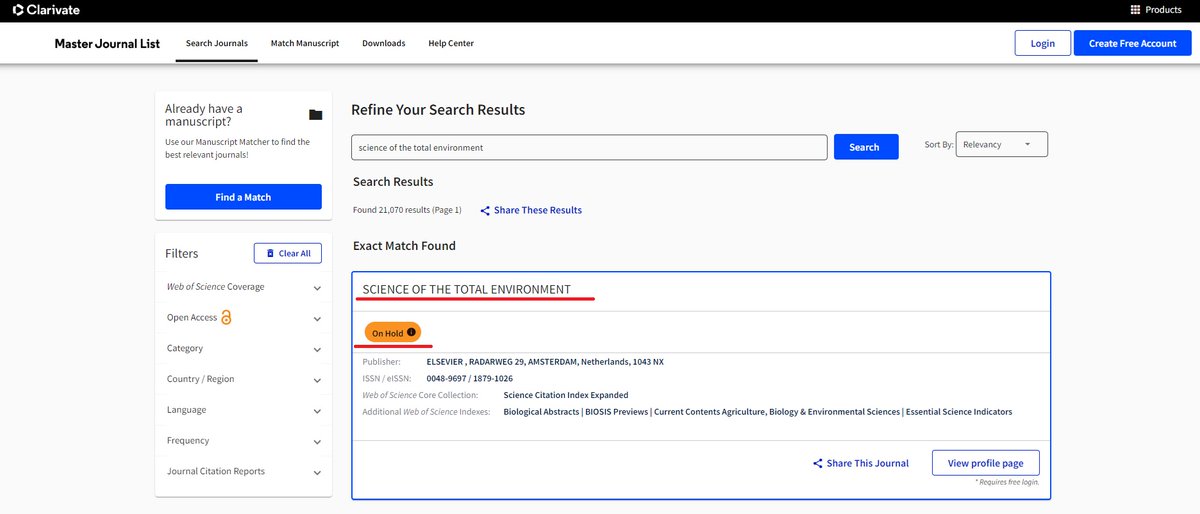Click the info icon on On Hold badge
Viewport: 1200px width, 514px height.
pyautogui.click(x=411, y=332)
